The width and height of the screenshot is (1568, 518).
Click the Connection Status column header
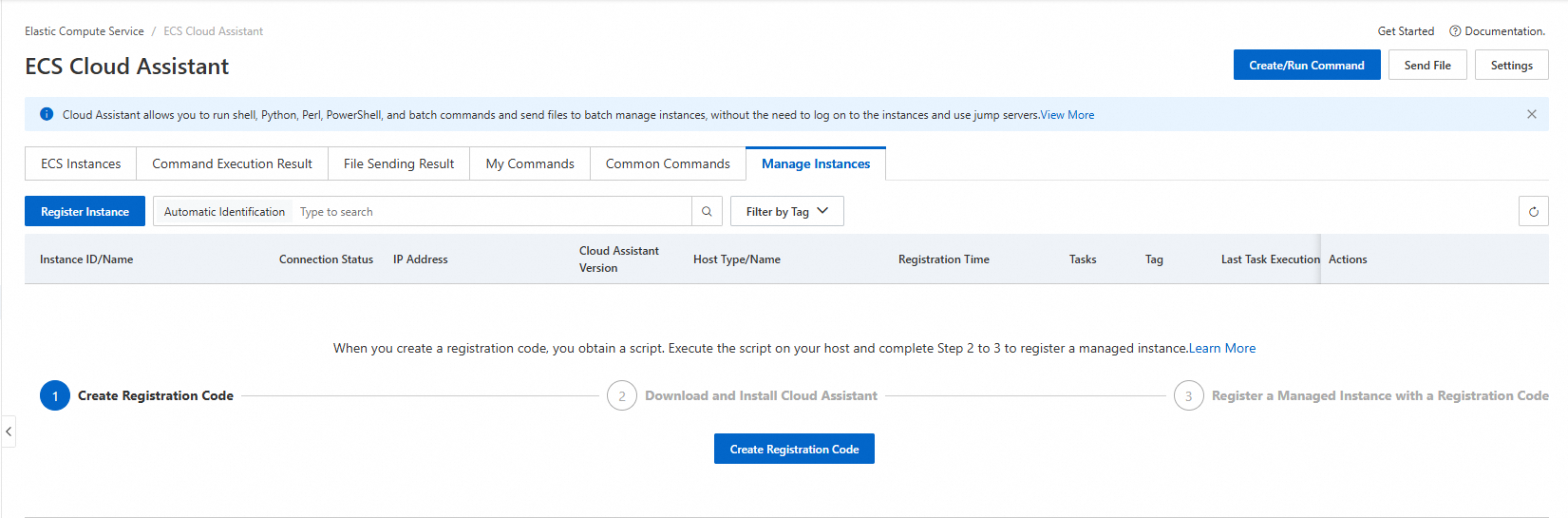[x=326, y=259]
